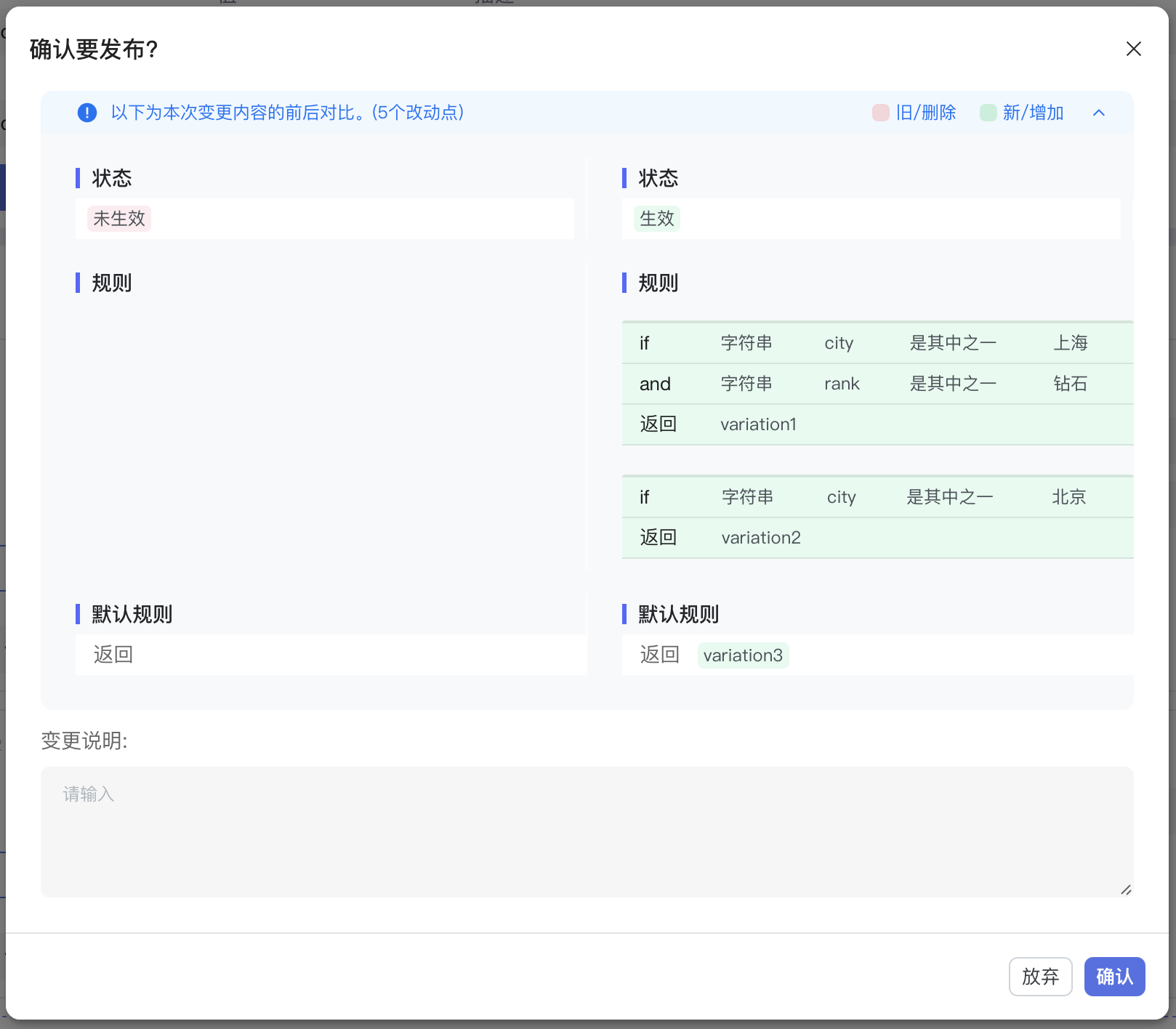Click the rank attribute in and-condition
Screen dimensions: 1176x1029
[x=842, y=384]
